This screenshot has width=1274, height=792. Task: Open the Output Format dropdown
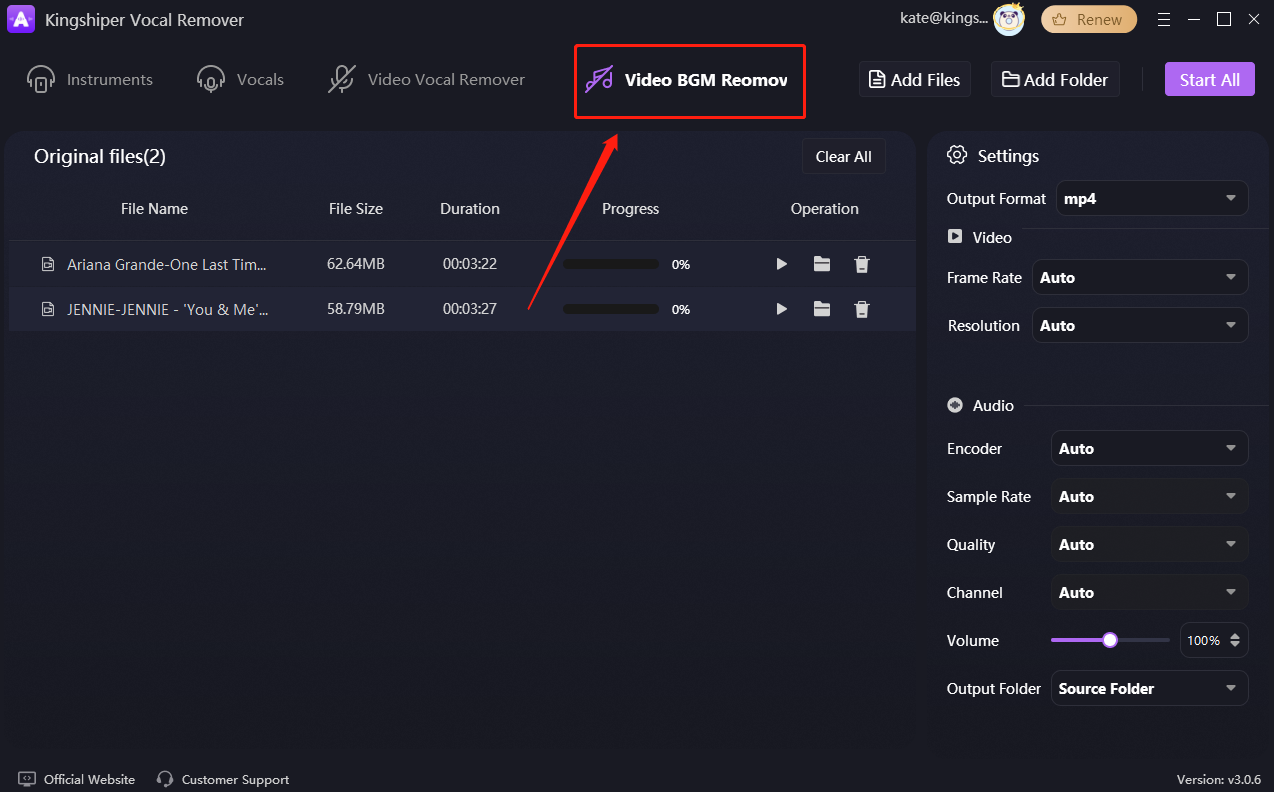[1152, 198]
